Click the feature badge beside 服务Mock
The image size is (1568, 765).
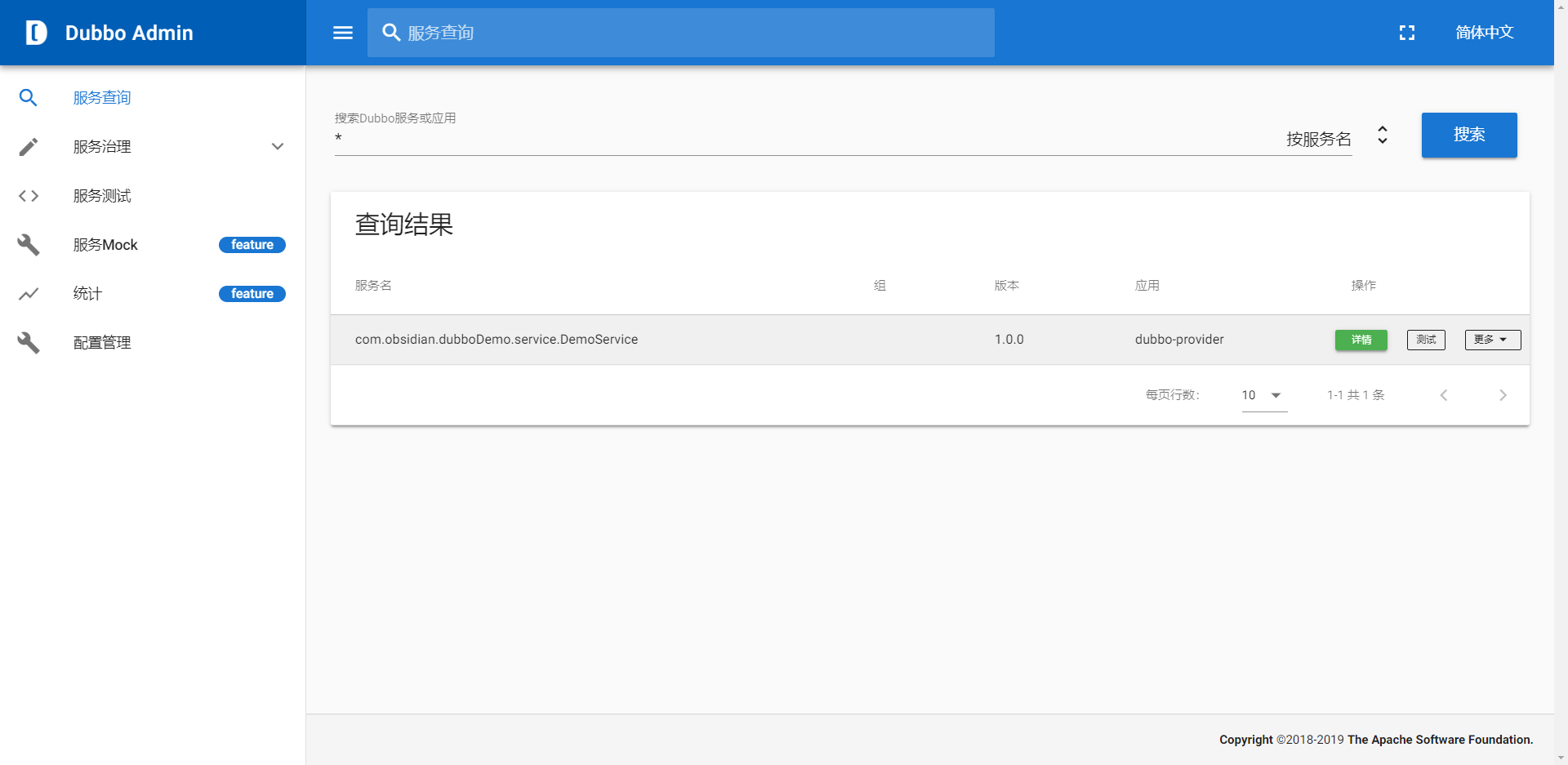tap(252, 245)
